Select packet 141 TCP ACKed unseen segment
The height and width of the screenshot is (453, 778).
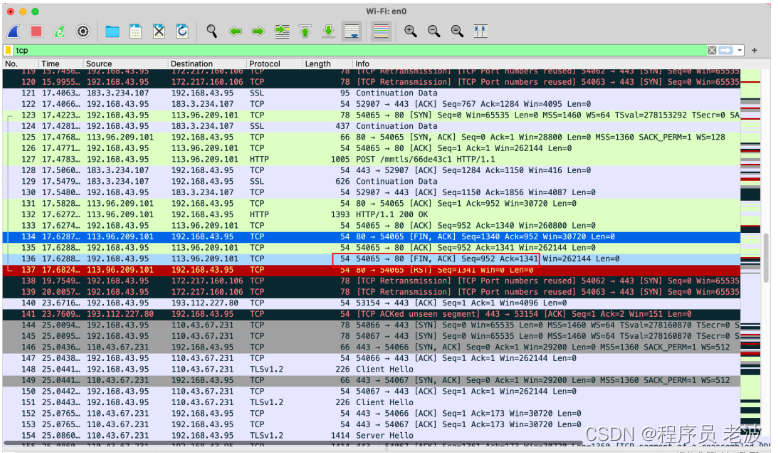click(371, 314)
